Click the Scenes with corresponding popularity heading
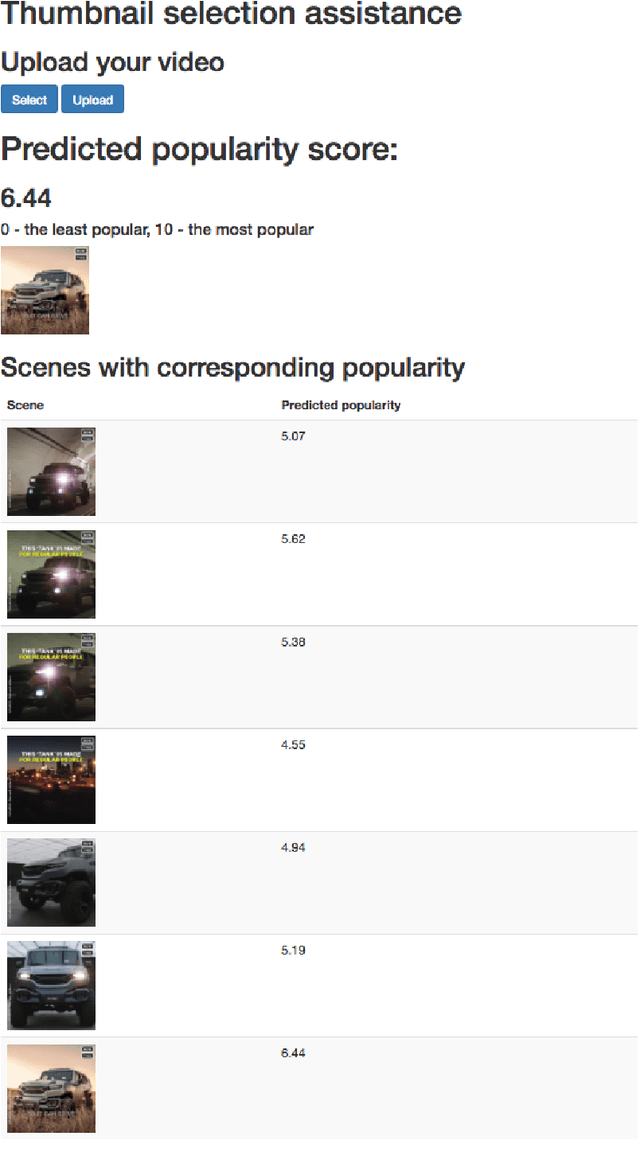Screen dimensions: 640x1164 232,367
